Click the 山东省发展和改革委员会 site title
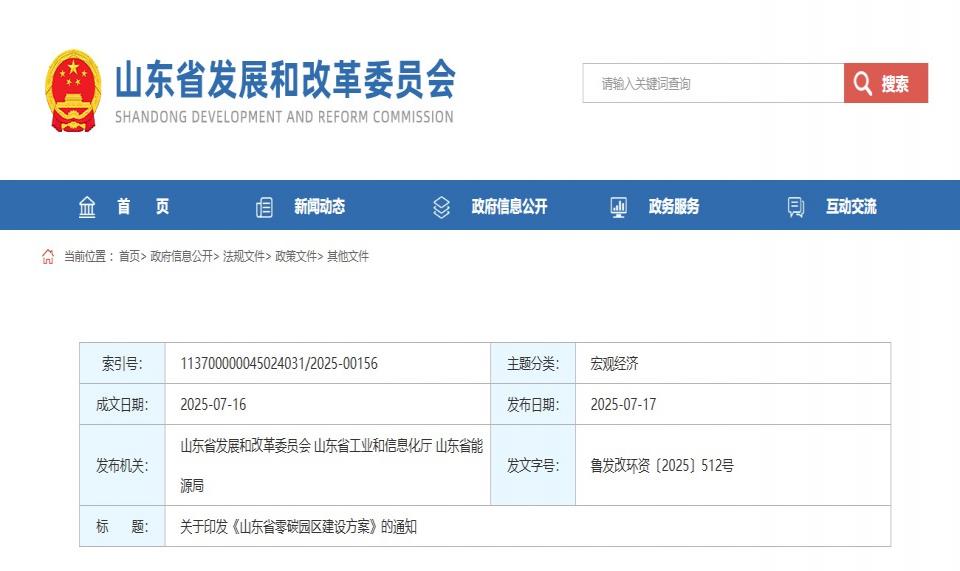The height and width of the screenshot is (571, 960). point(285,79)
